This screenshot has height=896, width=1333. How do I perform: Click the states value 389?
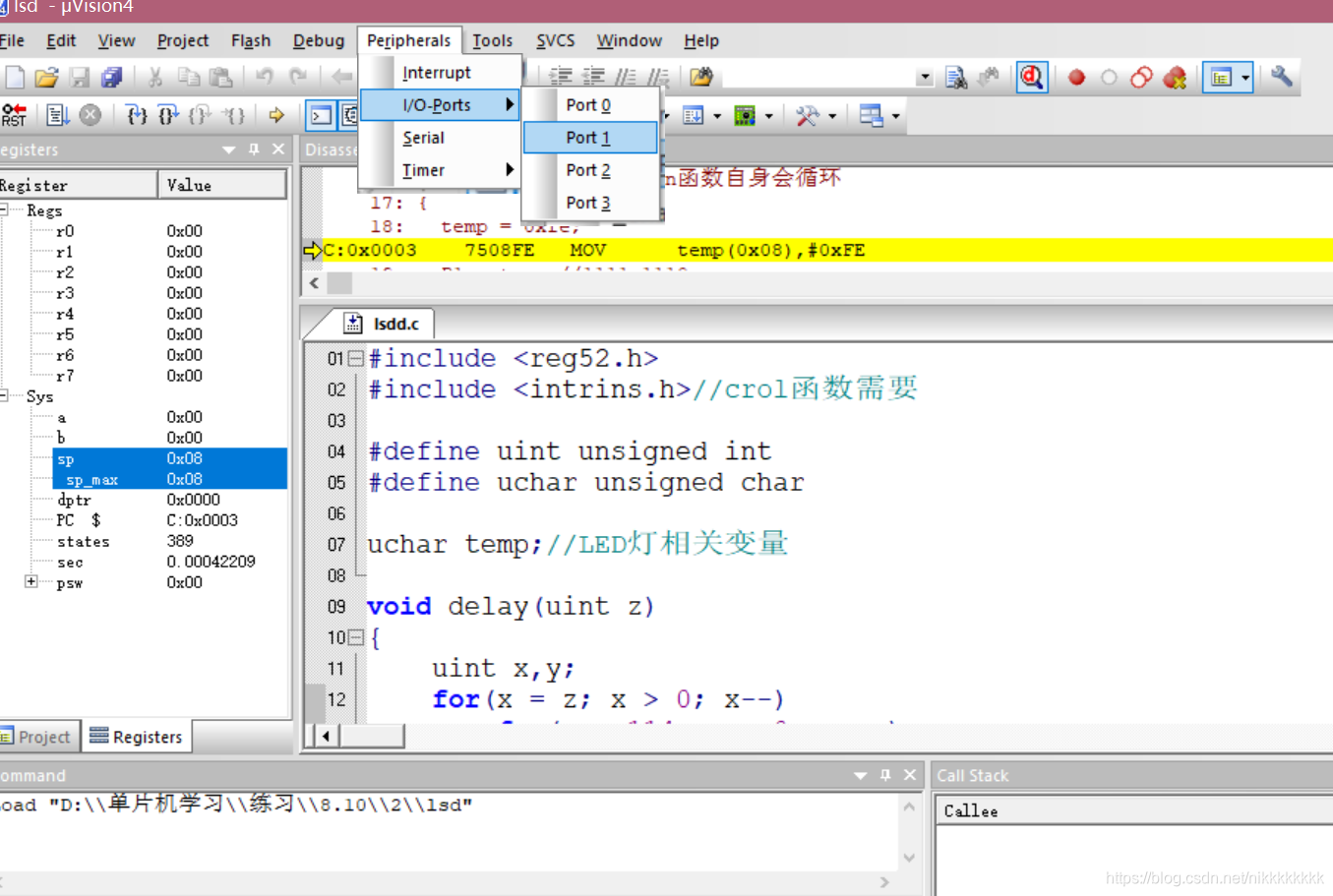(180, 541)
